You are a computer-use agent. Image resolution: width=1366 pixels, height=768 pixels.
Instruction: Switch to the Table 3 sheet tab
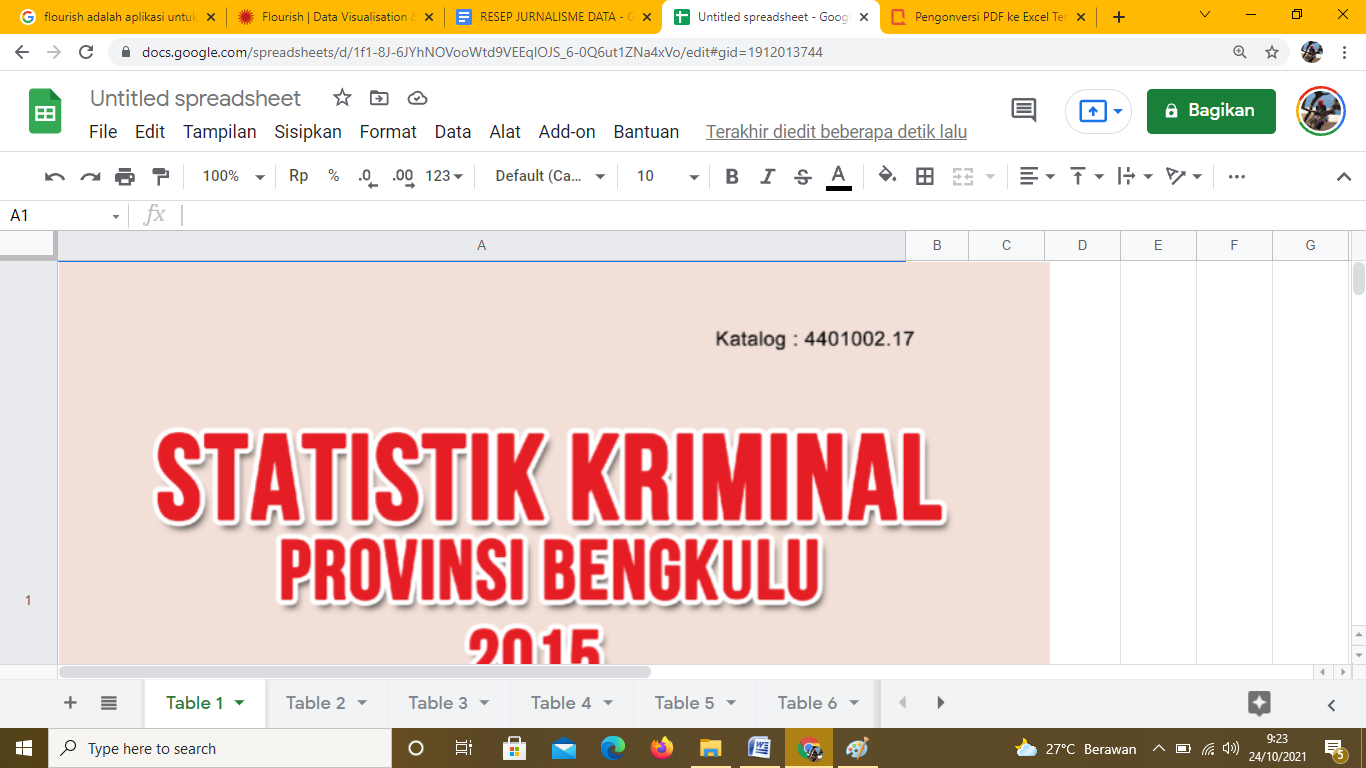(x=438, y=703)
